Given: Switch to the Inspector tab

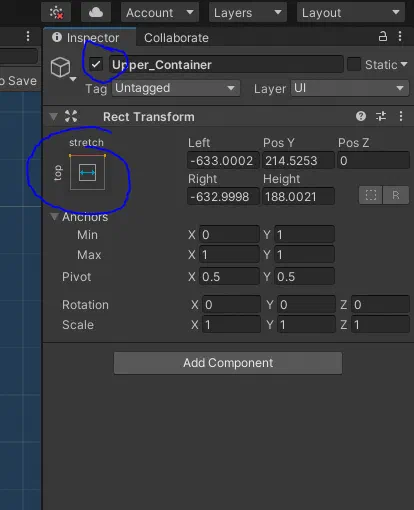Looking at the screenshot, I should tap(89, 38).
